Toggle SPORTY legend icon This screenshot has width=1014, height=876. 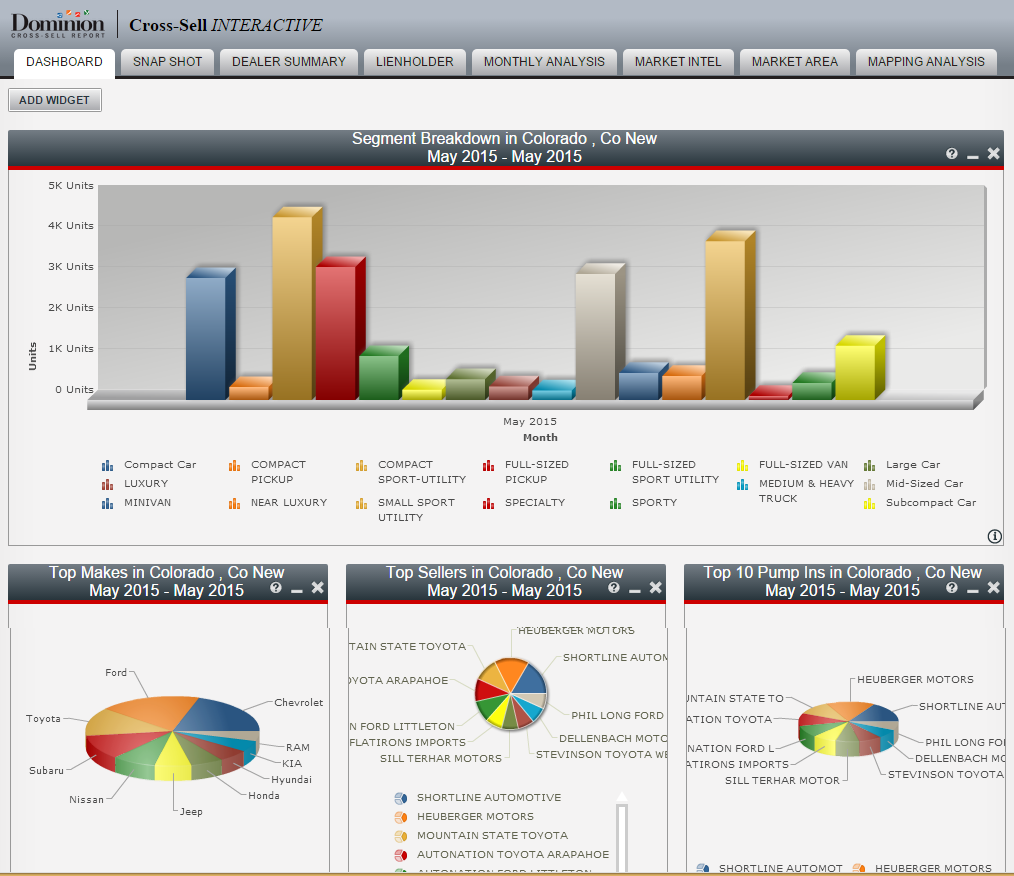click(x=615, y=504)
